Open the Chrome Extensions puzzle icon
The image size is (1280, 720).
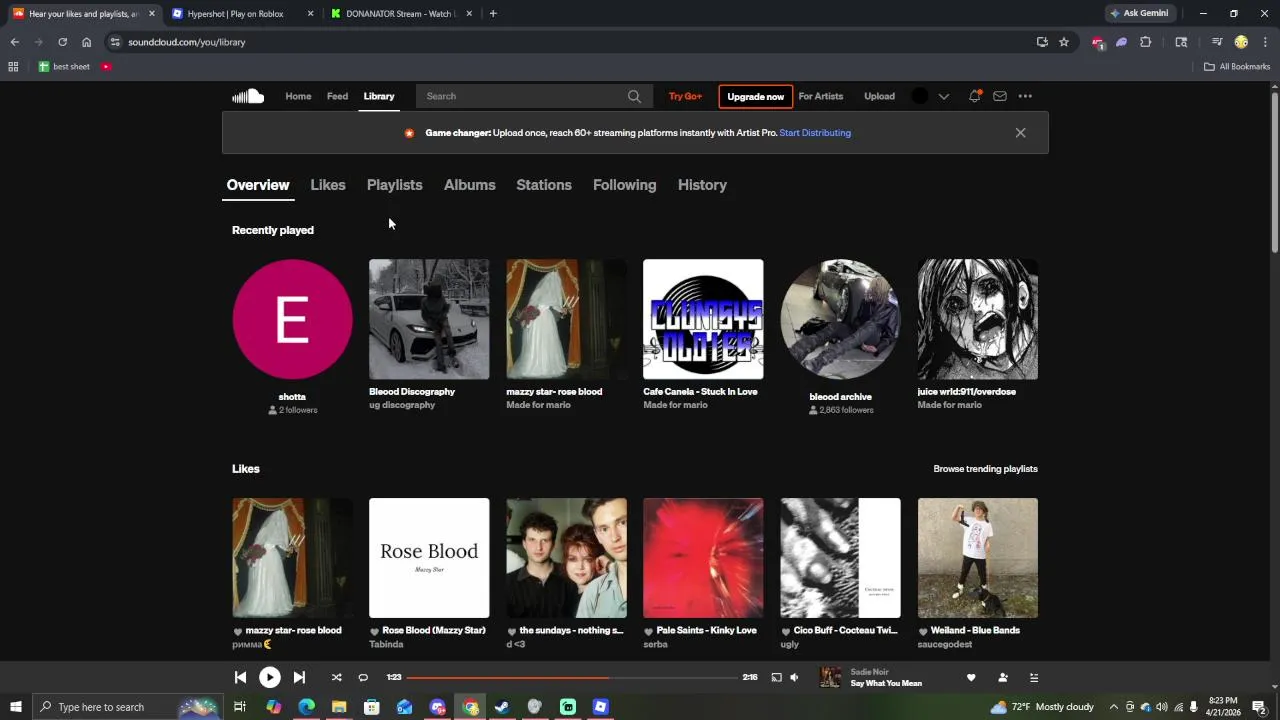tap(1146, 42)
